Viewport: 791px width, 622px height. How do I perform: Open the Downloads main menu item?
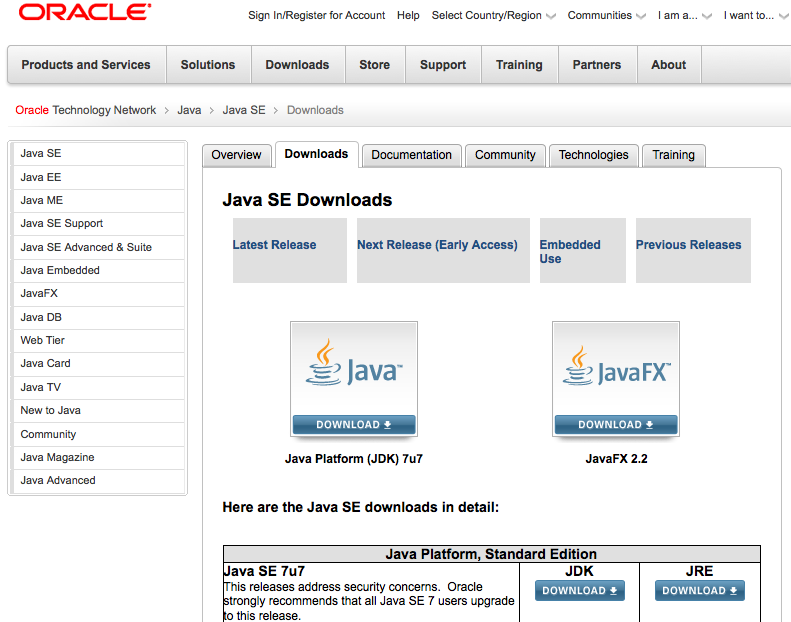point(297,65)
